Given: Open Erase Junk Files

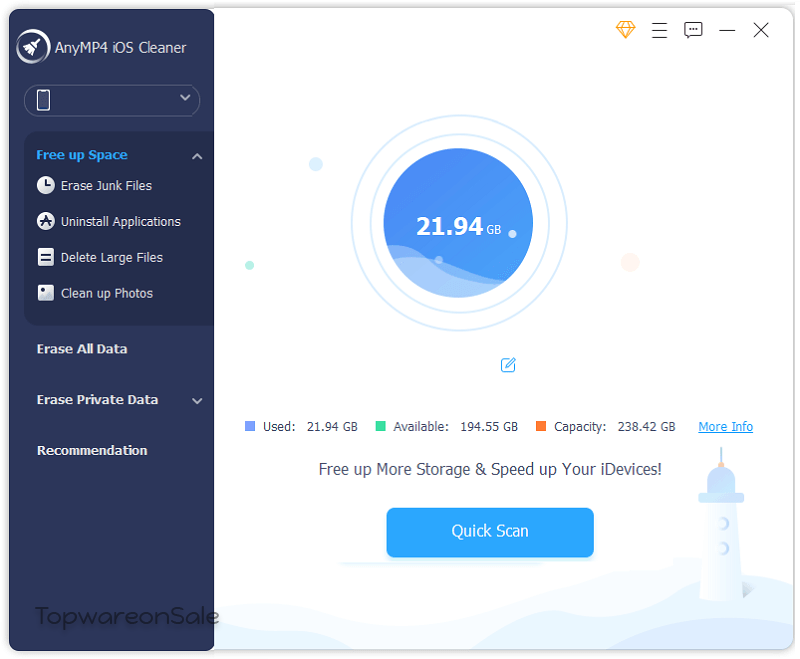Looking at the screenshot, I should coord(106,186).
